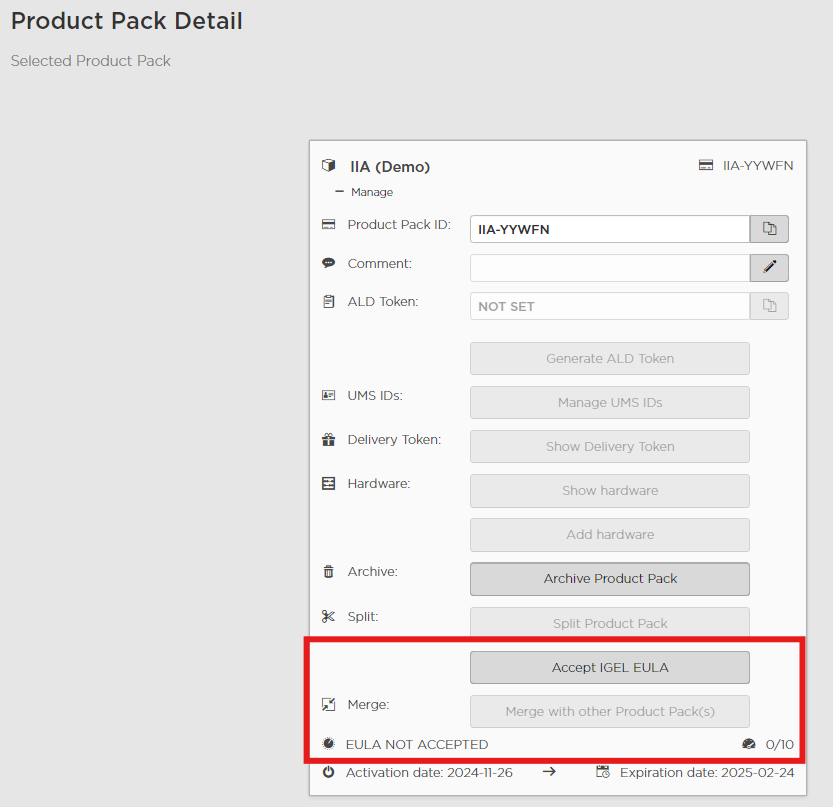
Task: Click Show Delivery Token button
Action: tap(610, 447)
